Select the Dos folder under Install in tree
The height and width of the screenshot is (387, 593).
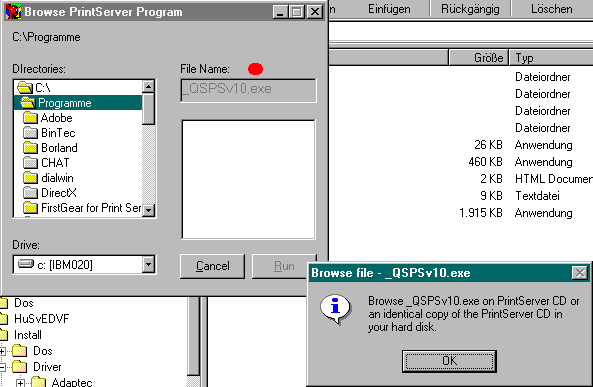(42, 351)
